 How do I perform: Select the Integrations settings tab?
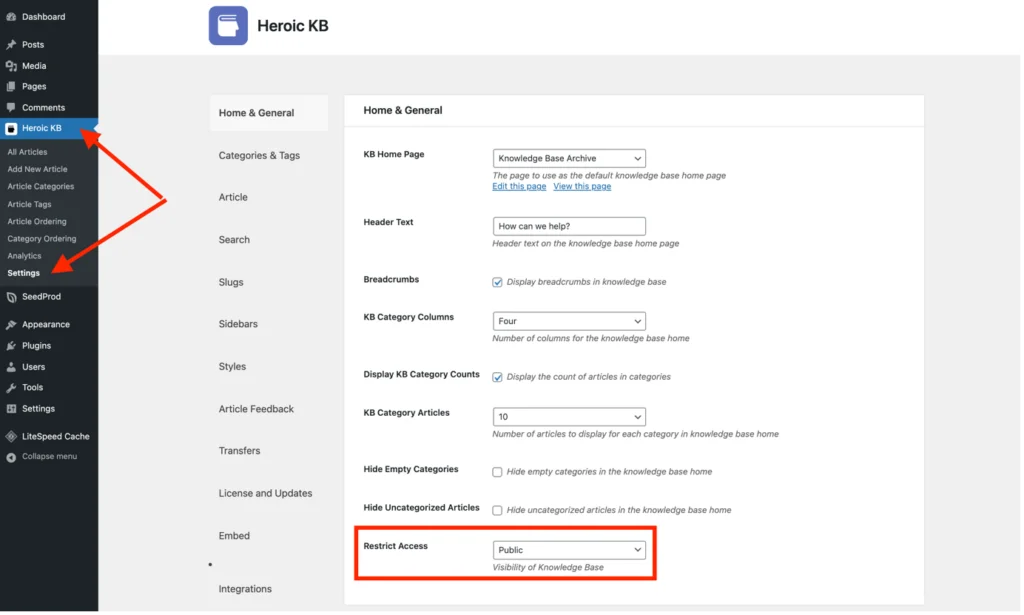pos(246,590)
